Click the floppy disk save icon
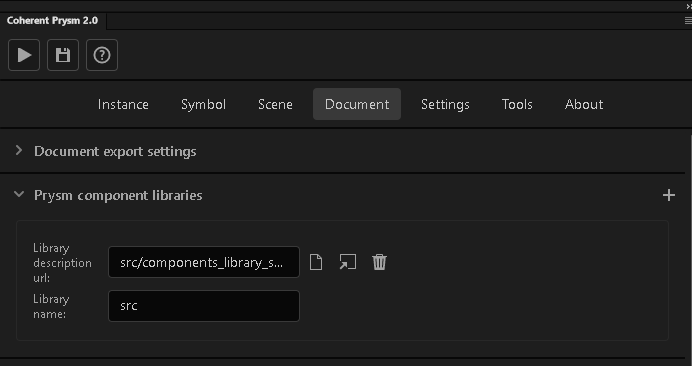Screen dimensions: 692x366 (63, 55)
